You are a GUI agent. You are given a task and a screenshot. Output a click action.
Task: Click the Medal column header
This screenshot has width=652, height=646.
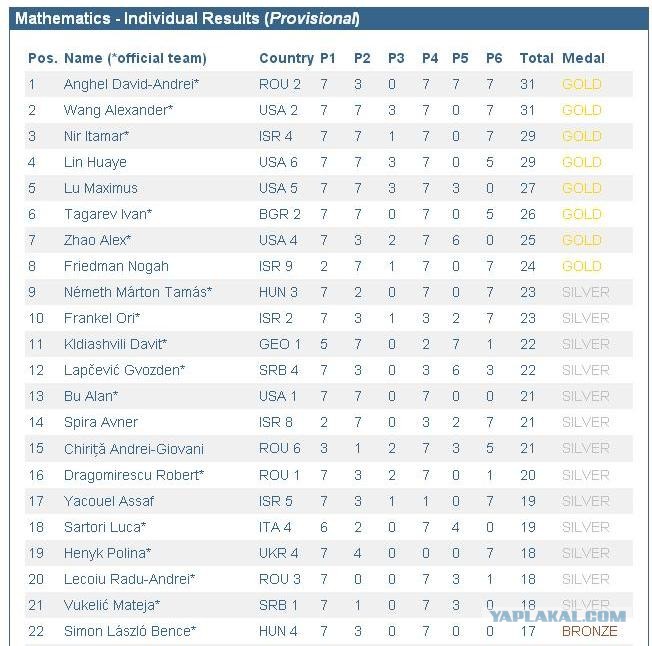[583, 58]
